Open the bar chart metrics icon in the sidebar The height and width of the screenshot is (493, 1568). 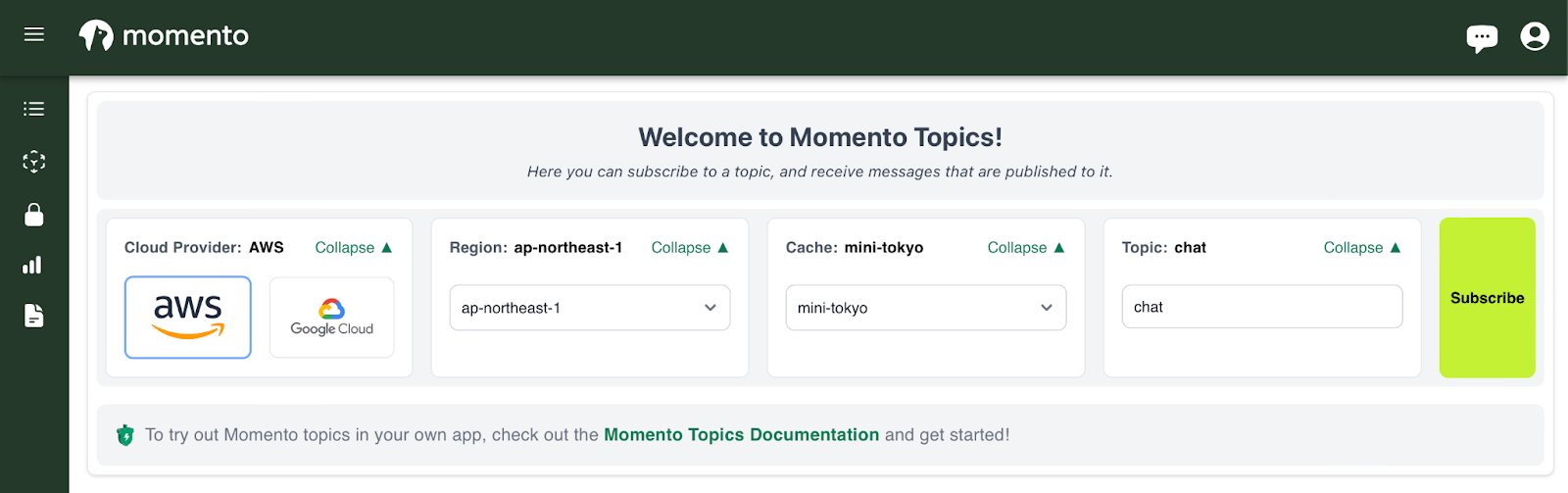(33, 265)
